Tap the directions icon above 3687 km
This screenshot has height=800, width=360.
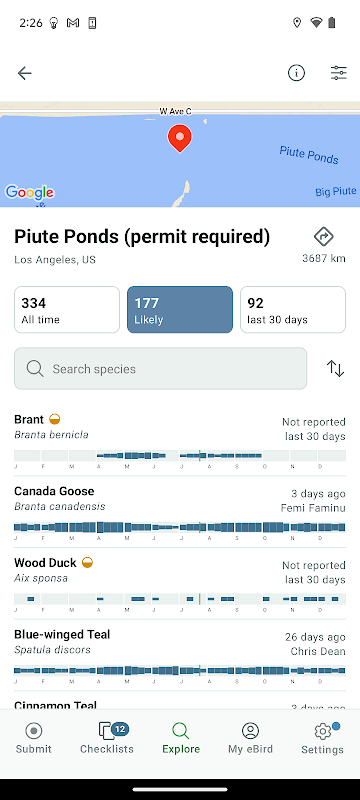tap(324, 237)
